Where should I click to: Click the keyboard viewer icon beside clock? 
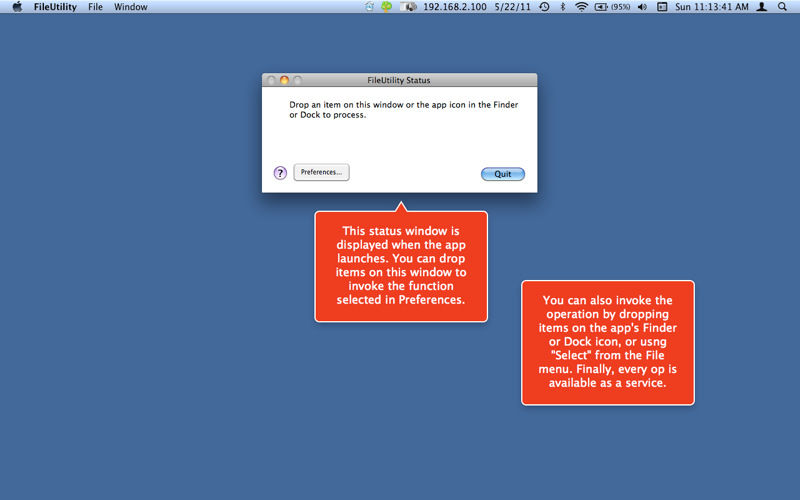(662, 7)
